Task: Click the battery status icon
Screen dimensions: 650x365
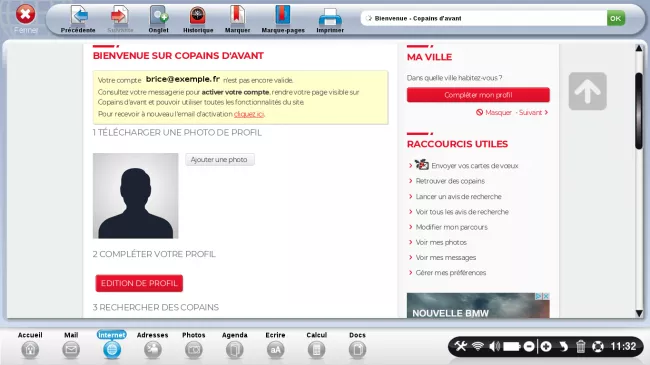Action: 512,346
